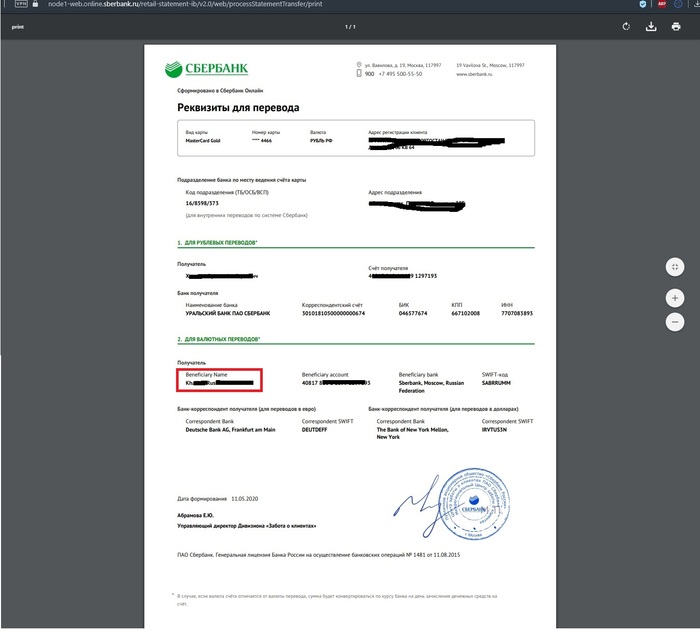Click the division code 16/8598/373
The height and width of the screenshot is (632, 700).
coord(202,203)
